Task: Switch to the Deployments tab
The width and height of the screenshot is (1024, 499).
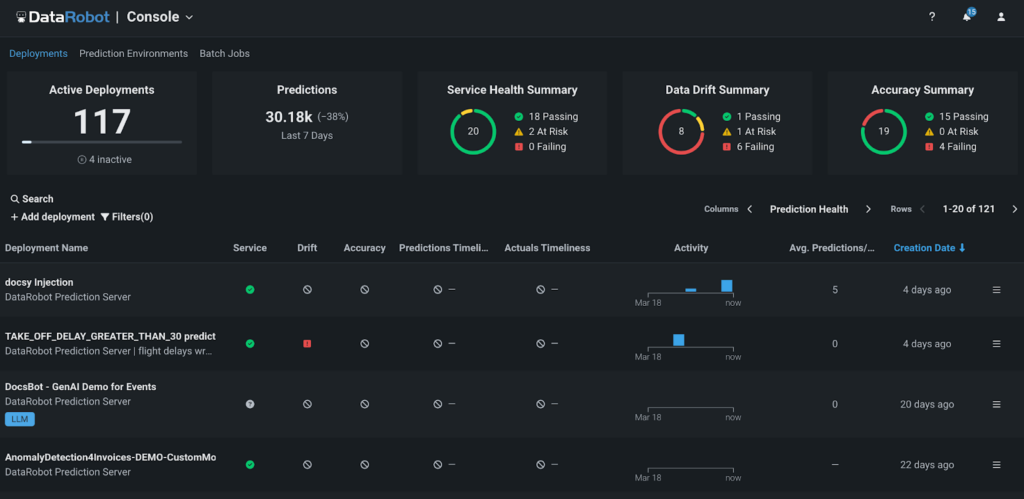Action: point(39,54)
